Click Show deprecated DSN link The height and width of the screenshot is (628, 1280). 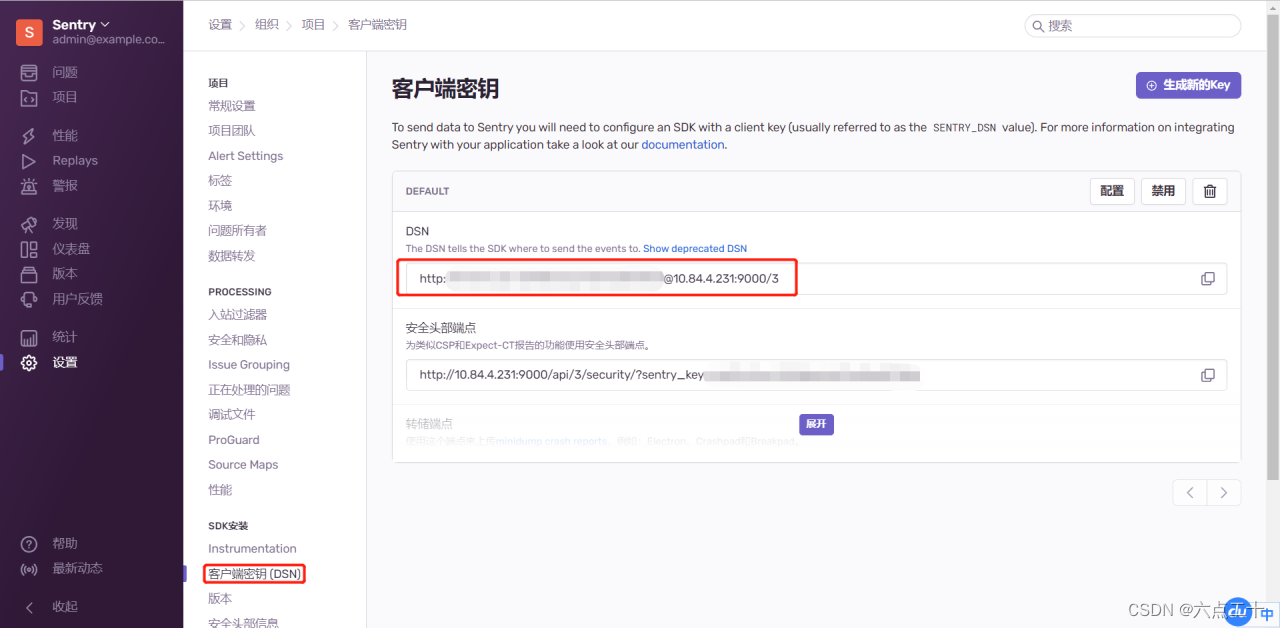coord(694,249)
